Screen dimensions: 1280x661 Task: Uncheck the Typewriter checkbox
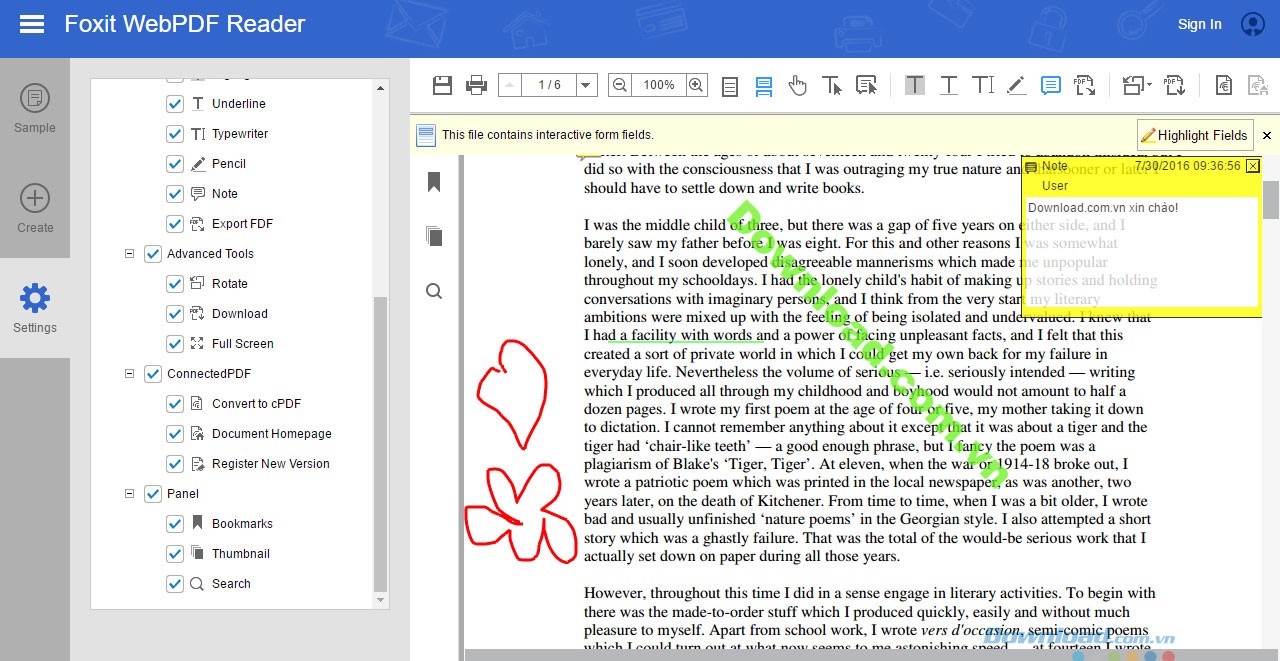pyautogui.click(x=175, y=134)
